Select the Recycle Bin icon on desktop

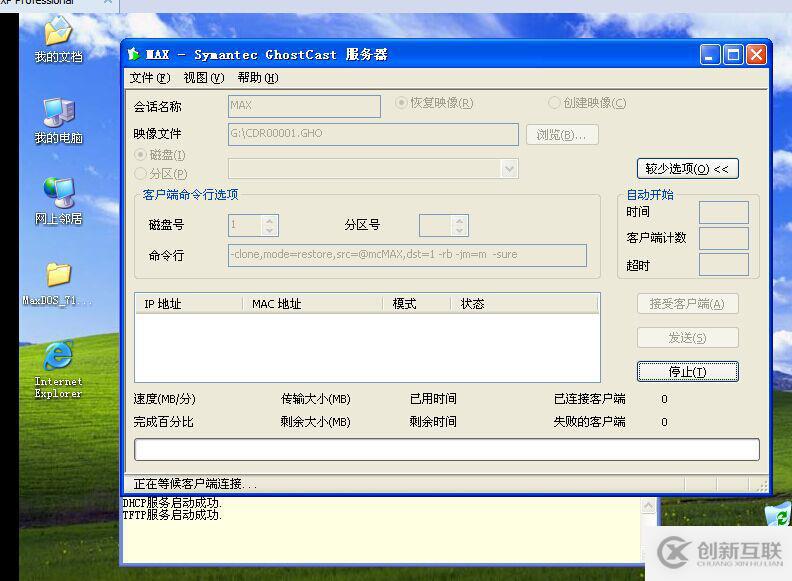click(778, 515)
